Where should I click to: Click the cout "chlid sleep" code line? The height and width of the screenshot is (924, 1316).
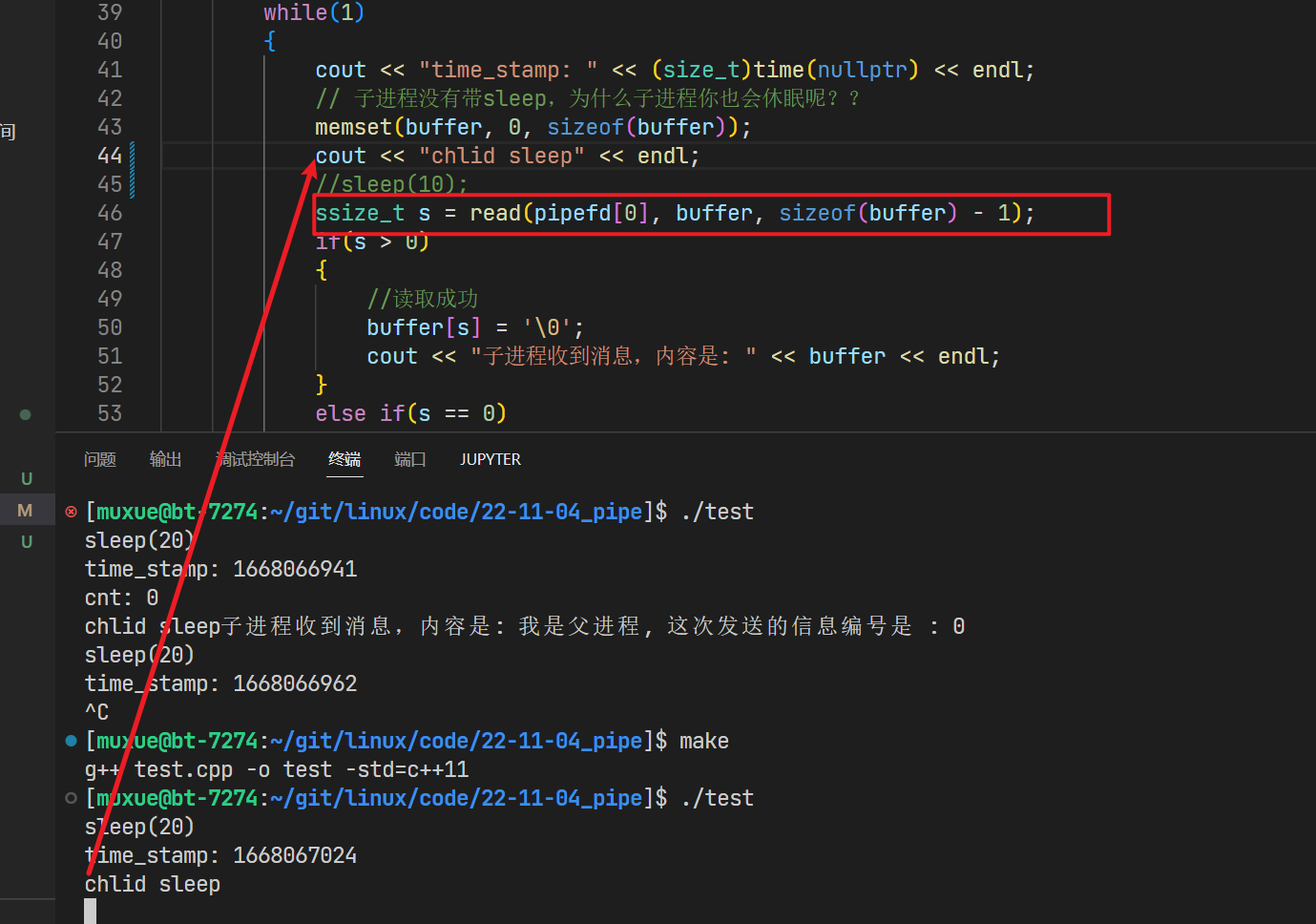(x=508, y=156)
